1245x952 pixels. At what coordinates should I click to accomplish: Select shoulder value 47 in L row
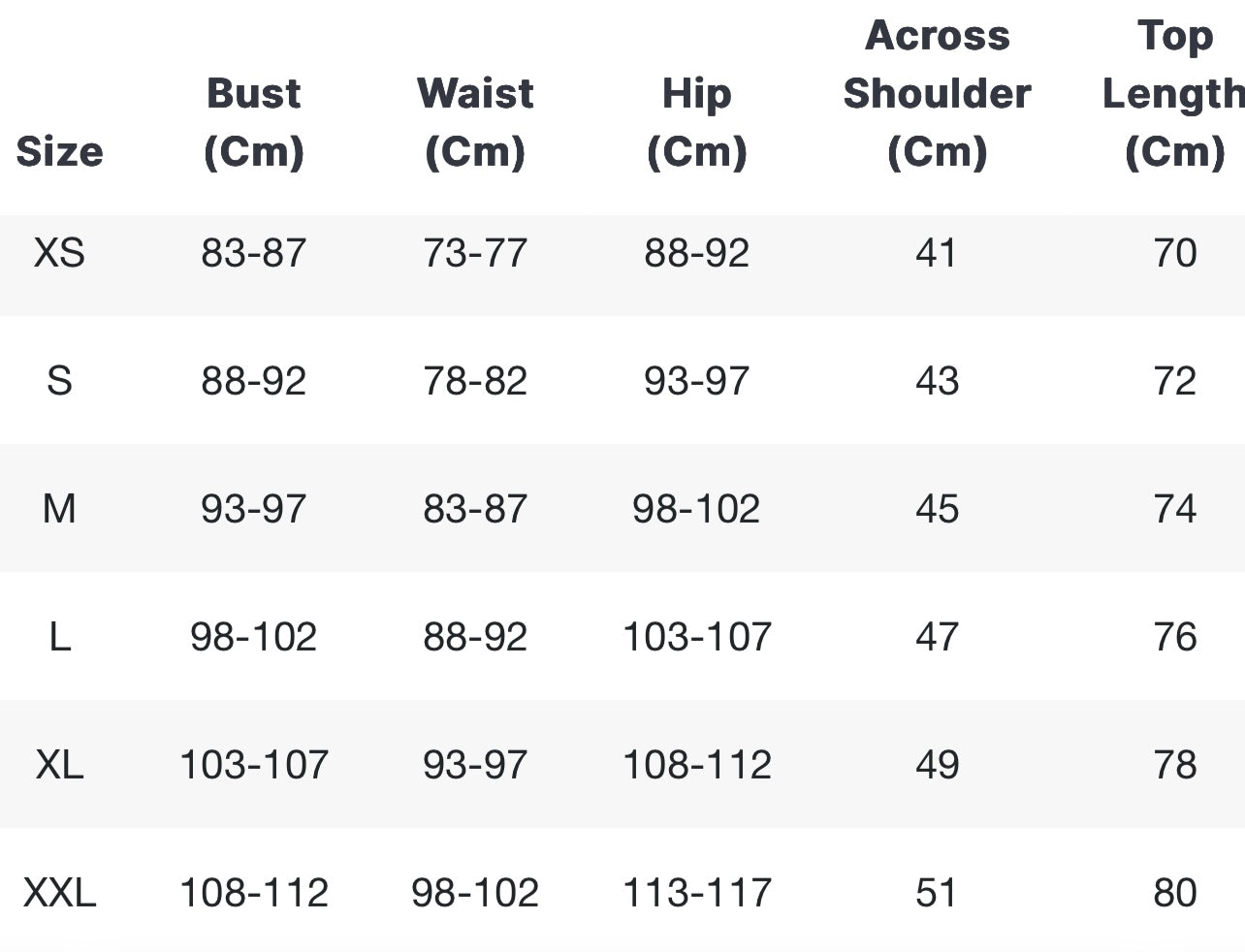tap(937, 637)
